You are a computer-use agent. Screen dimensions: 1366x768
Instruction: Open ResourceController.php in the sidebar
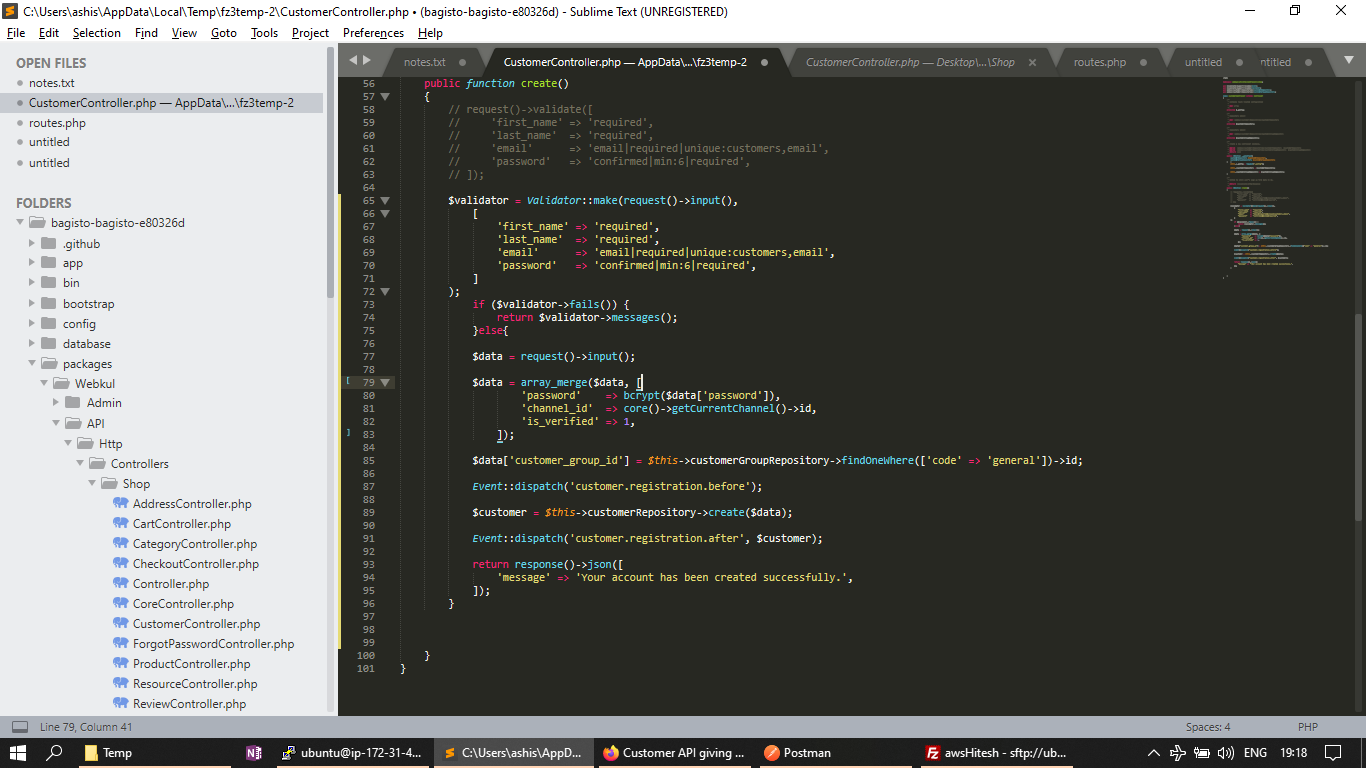[x=195, y=684]
